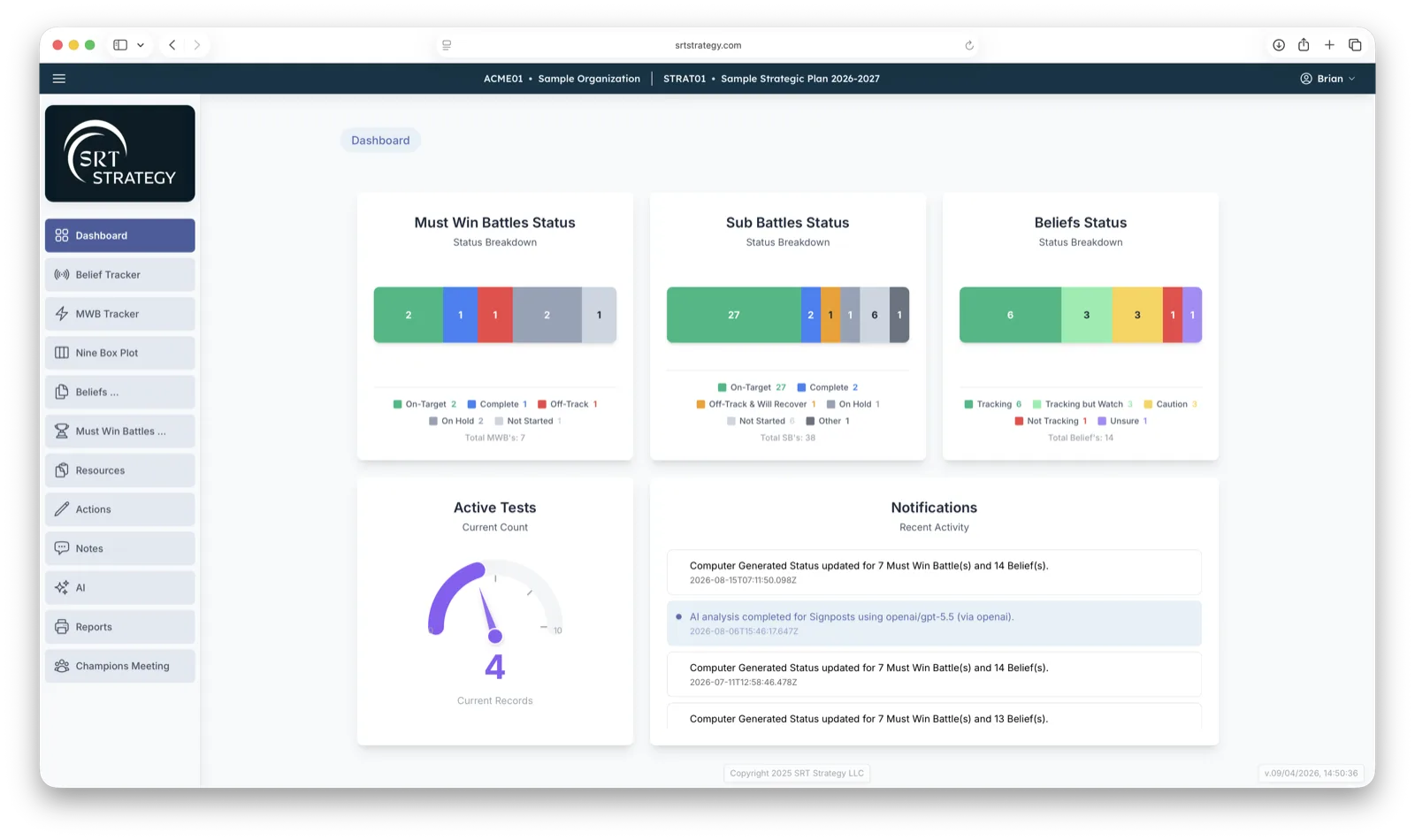
Task: Expand the Must Win Battles submenu
Action: (x=120, y=431)
